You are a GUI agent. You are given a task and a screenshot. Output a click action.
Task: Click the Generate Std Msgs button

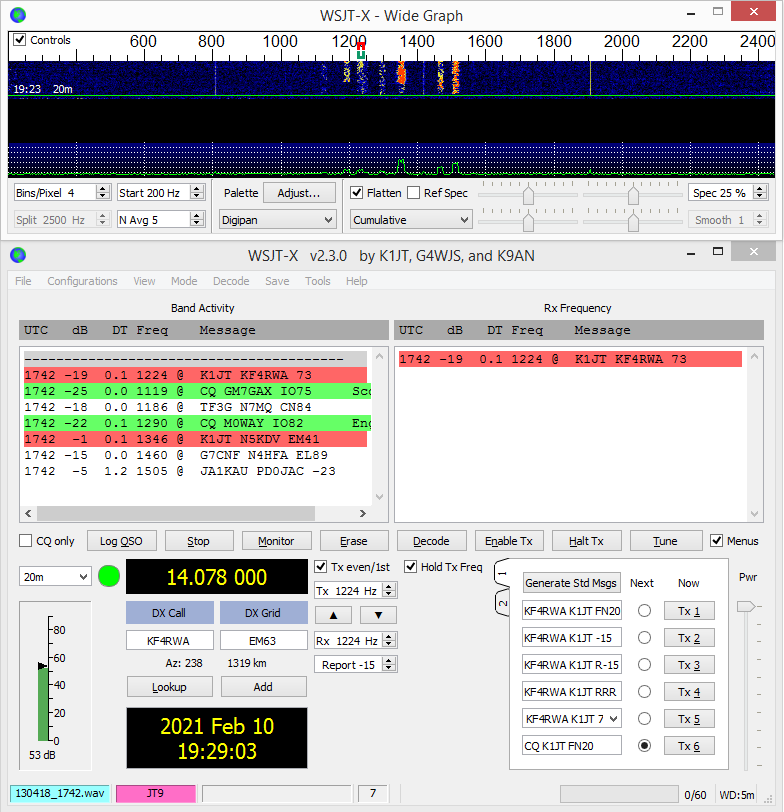point(571,583)
